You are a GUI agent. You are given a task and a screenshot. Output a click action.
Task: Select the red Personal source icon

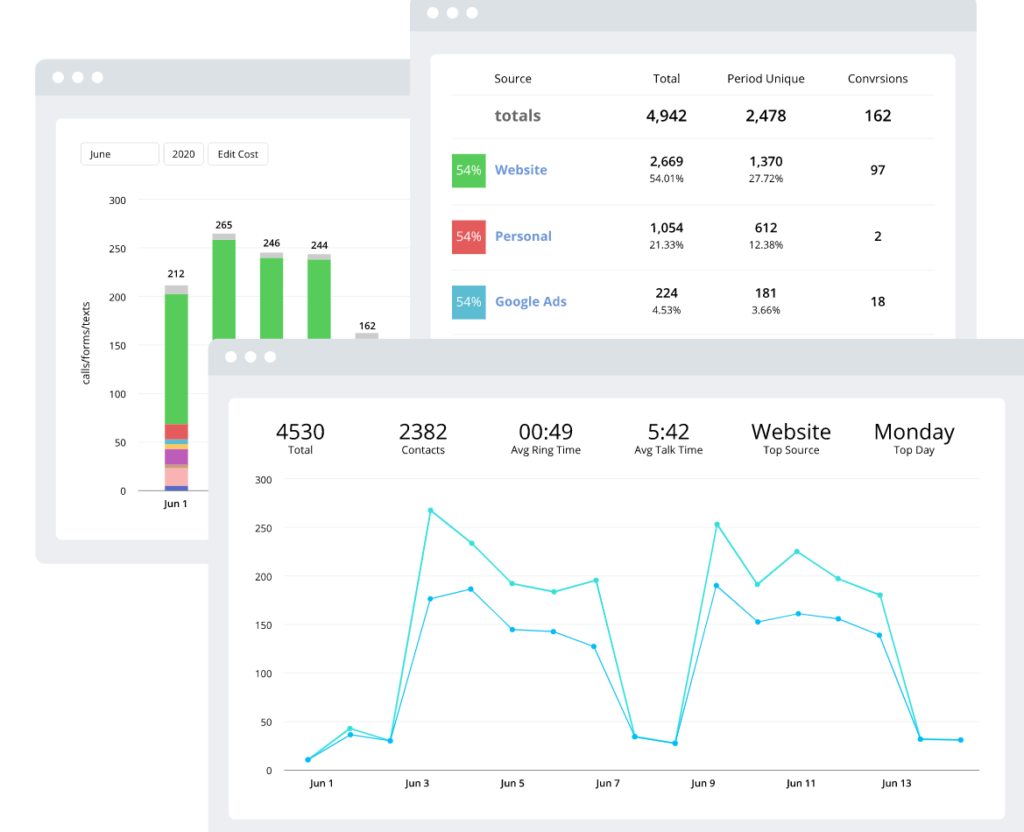click(468, 236)
